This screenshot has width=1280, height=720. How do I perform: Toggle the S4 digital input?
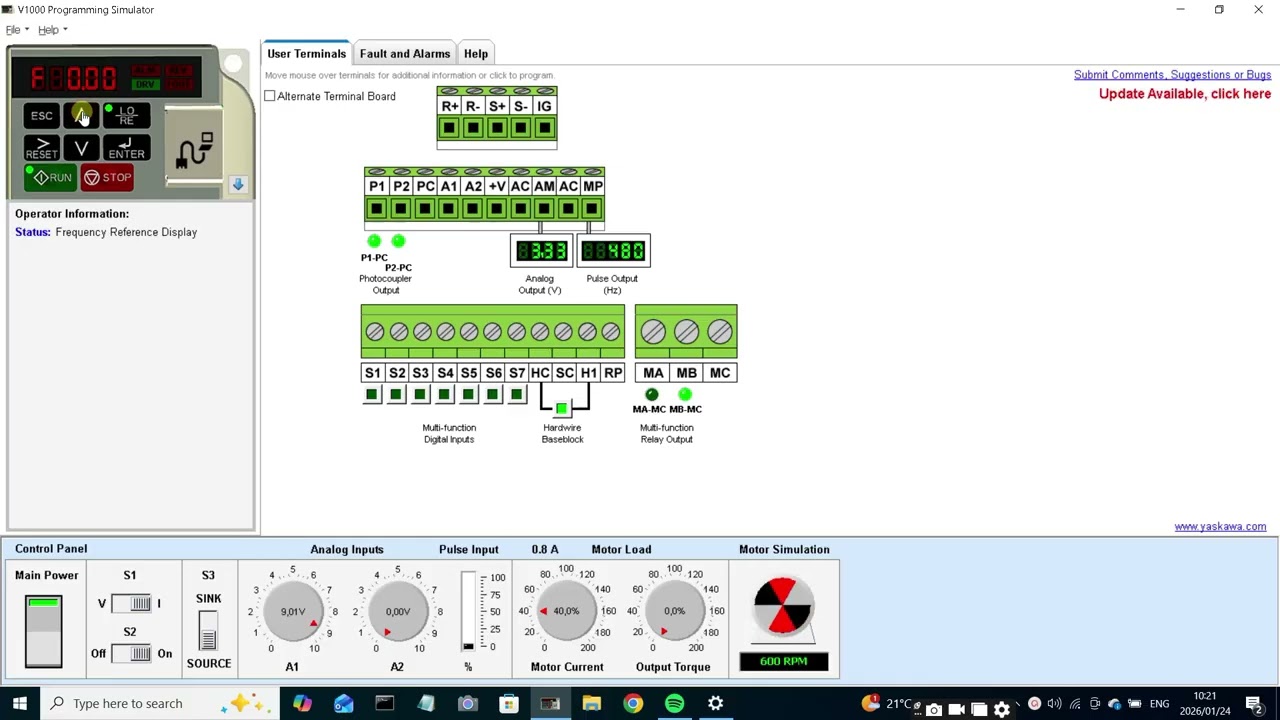click(444, 395)
